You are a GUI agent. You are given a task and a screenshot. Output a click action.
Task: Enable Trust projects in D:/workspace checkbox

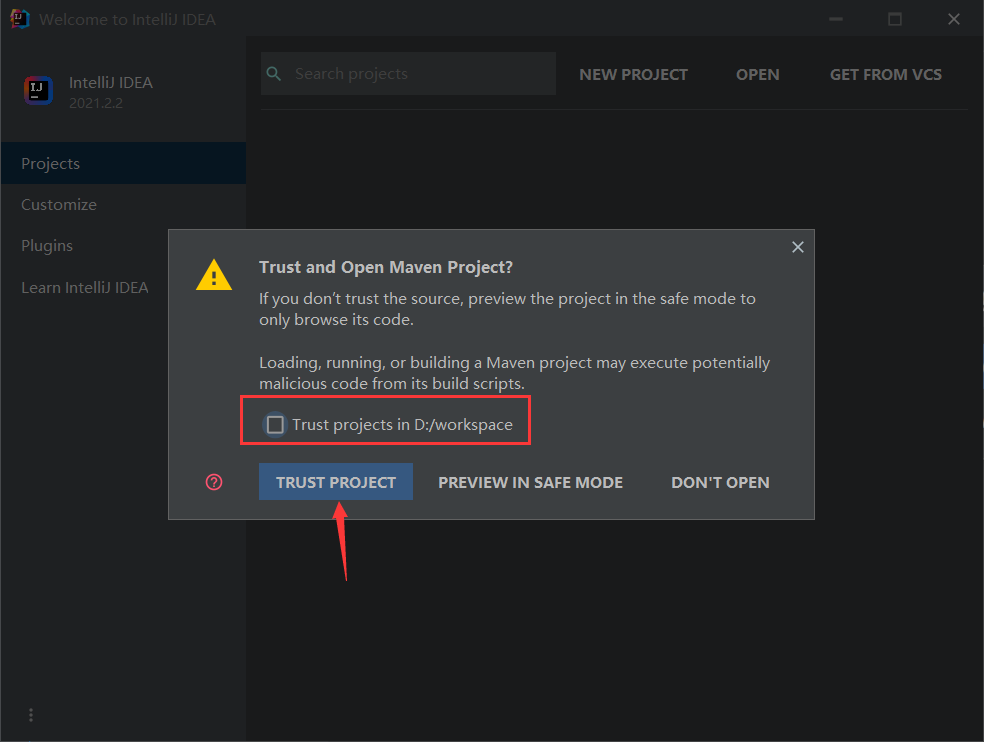(x=275, y=425)
